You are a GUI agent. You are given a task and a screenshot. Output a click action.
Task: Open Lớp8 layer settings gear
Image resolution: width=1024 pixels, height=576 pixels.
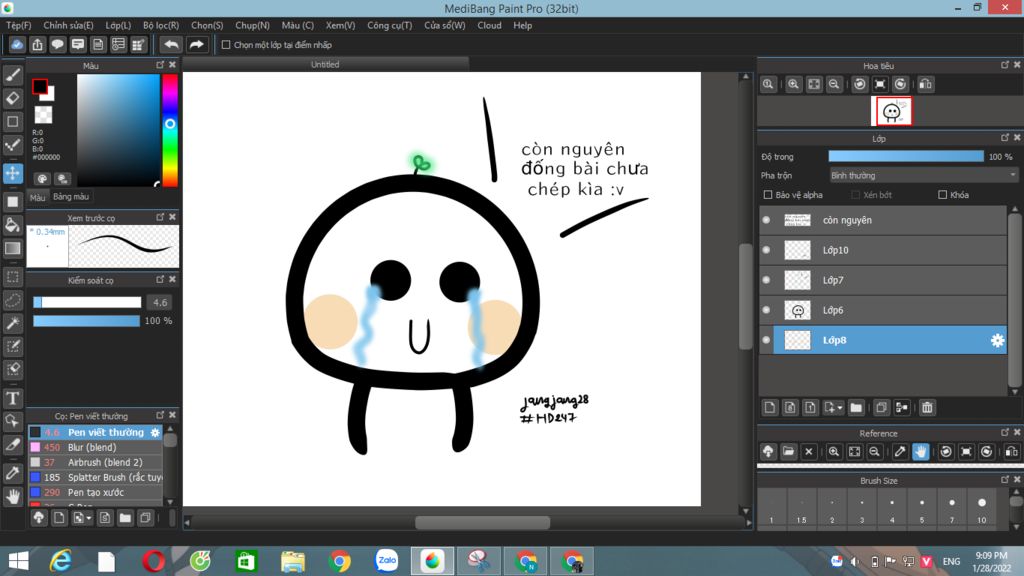tap(997, 340)
